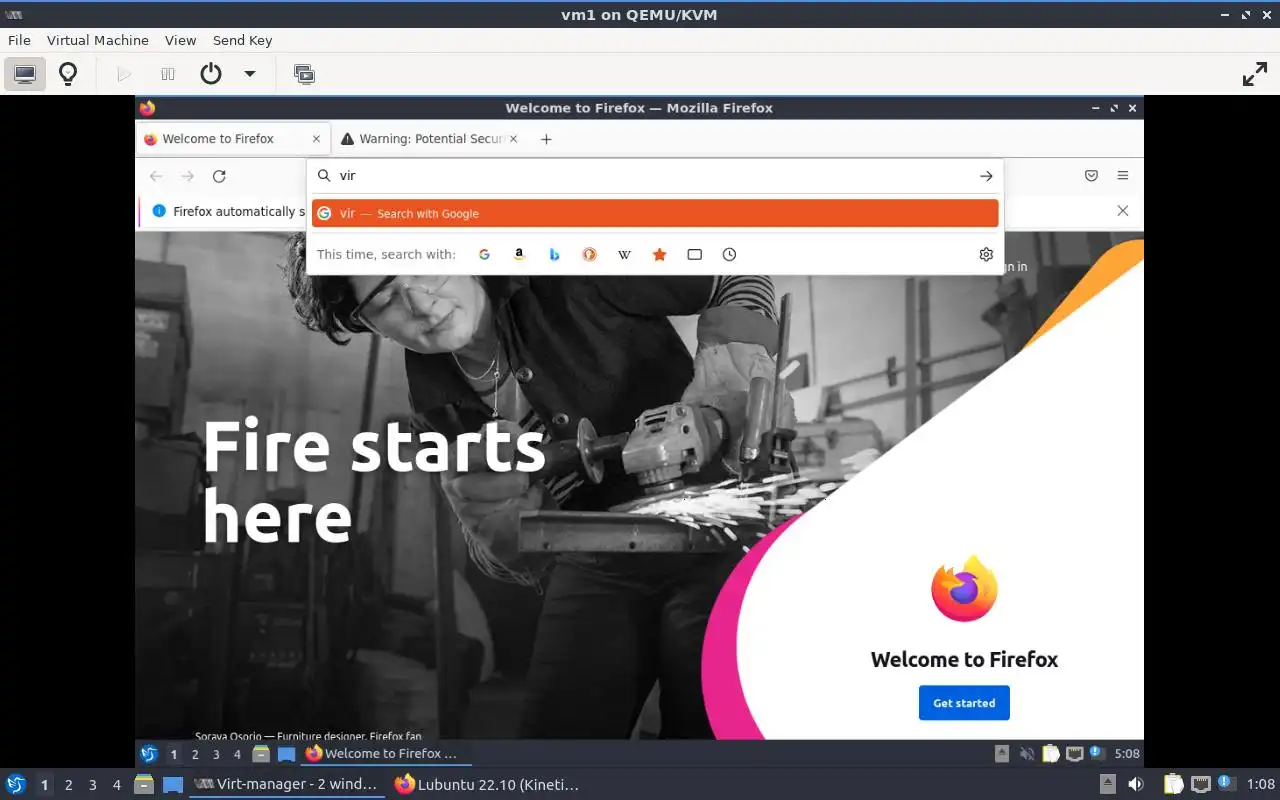1280x800 pixels.
Task: Search this time with DuckDuckGo icon
Action: point(589,254)
